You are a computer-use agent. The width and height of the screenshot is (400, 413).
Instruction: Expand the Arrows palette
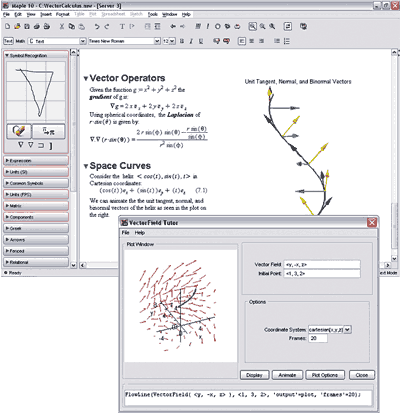click(36, 240)
